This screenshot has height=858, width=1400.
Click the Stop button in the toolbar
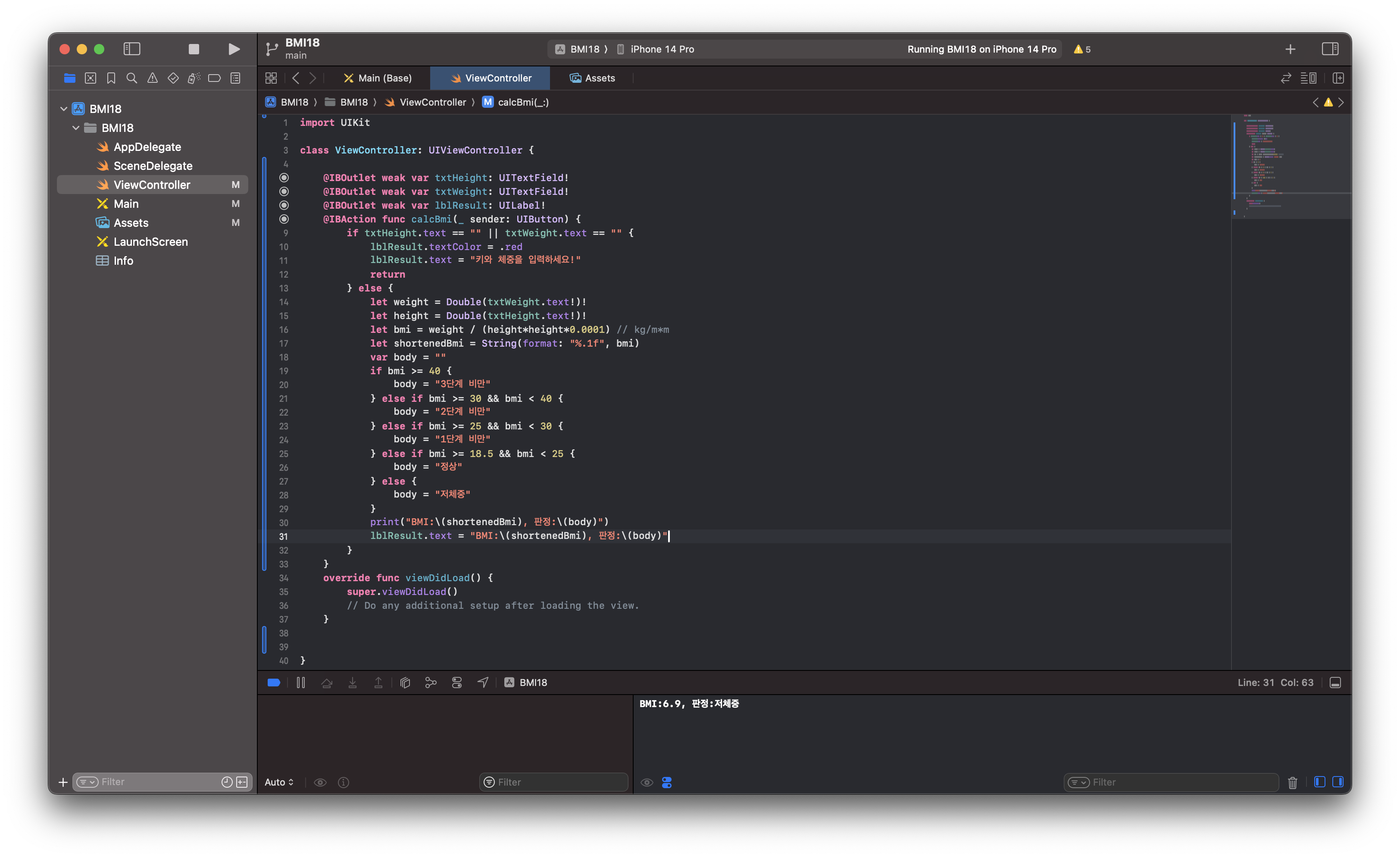pyautogui.click(x=194, y=50)
